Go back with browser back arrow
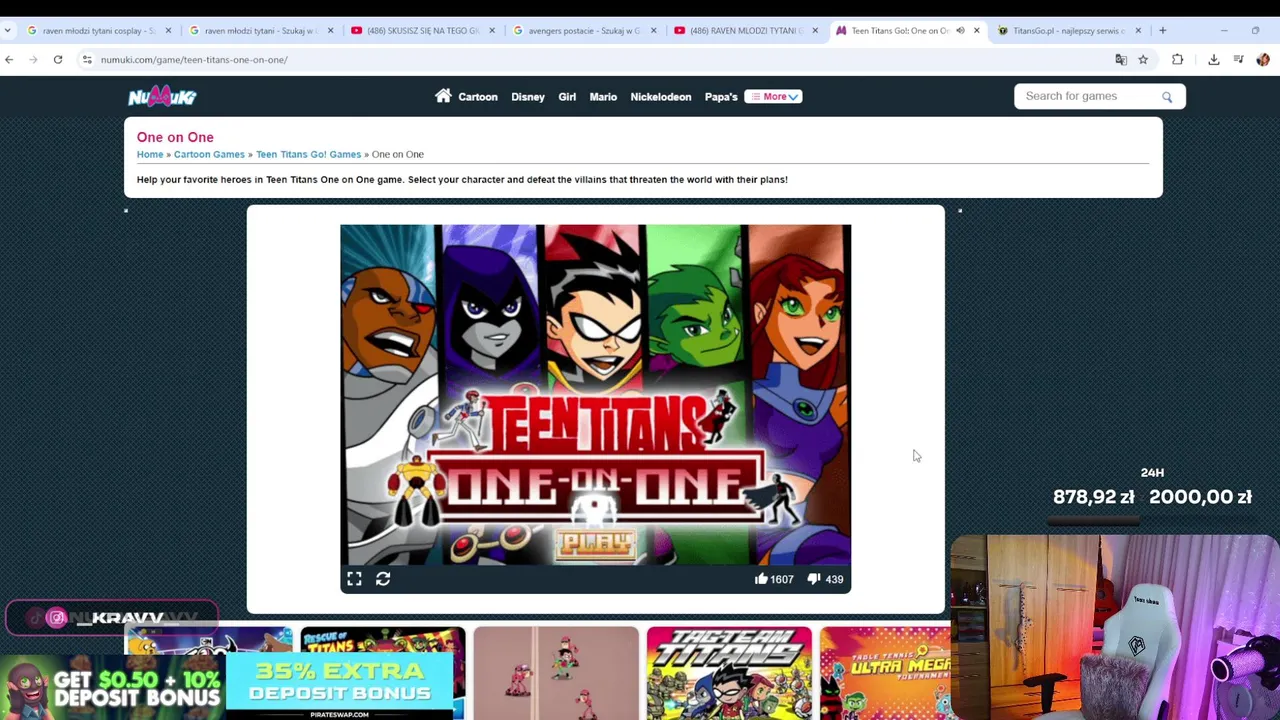Viewport: 1280px width, 720px height. coord(9,60)
